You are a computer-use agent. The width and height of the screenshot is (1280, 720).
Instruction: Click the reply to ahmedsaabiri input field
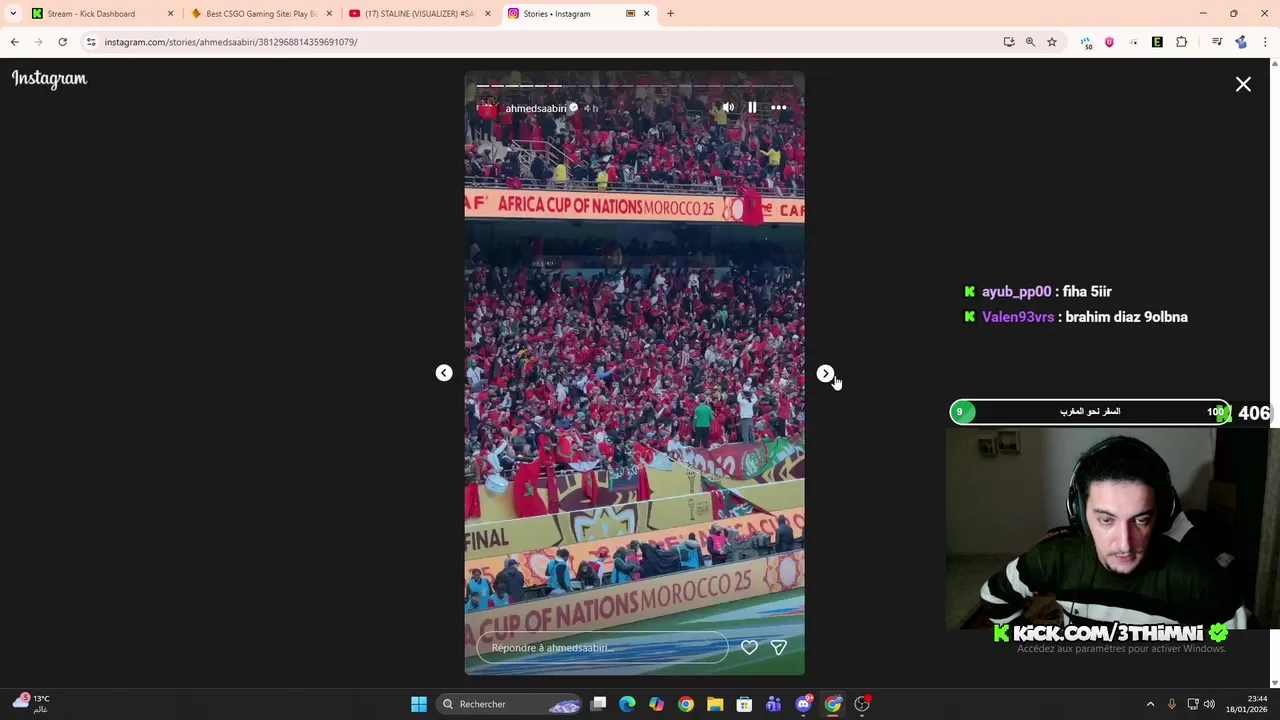click(602, 648)
